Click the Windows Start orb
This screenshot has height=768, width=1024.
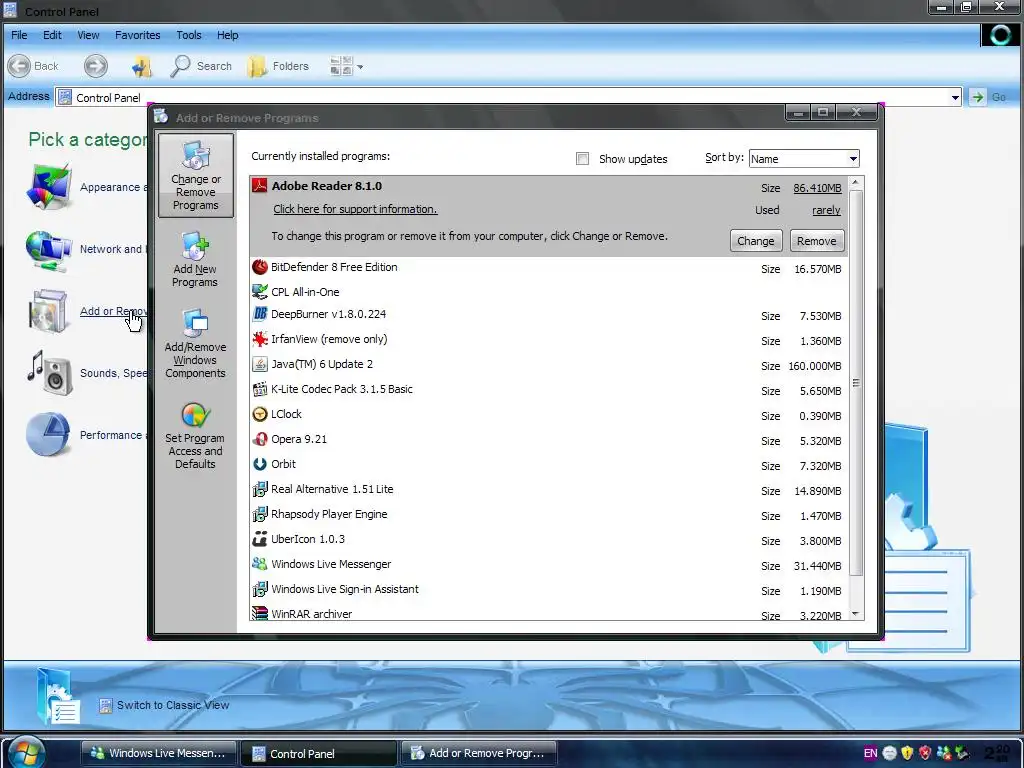pos(25,752)
